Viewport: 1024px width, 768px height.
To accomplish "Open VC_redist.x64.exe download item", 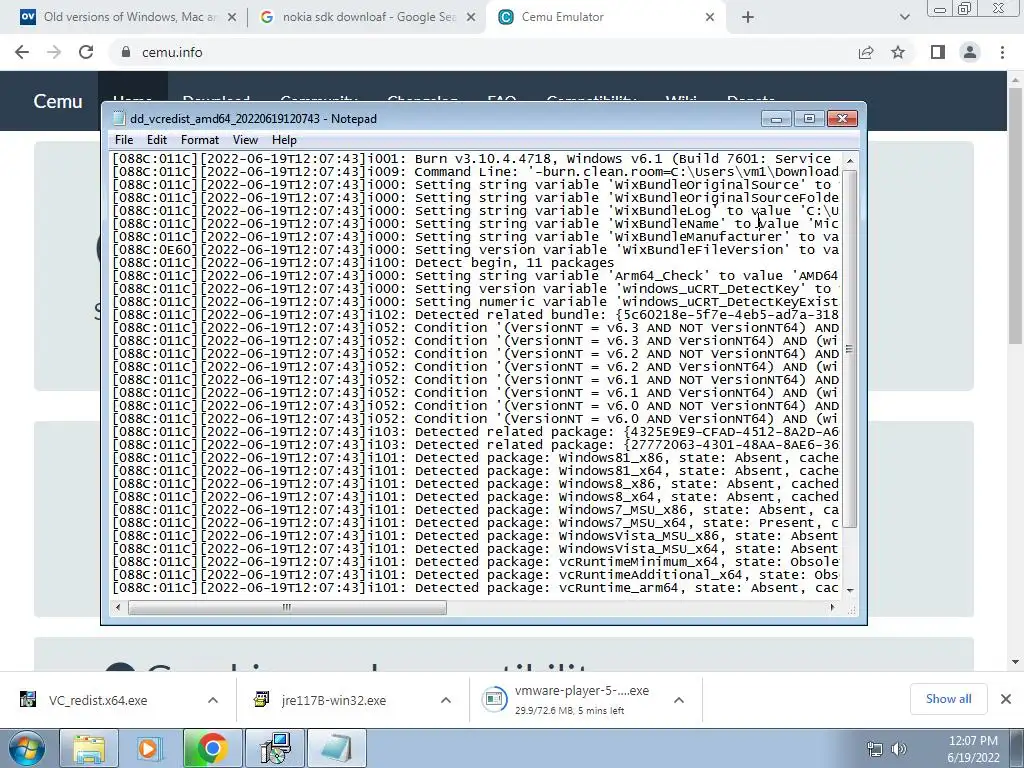I will click(98, 700).
